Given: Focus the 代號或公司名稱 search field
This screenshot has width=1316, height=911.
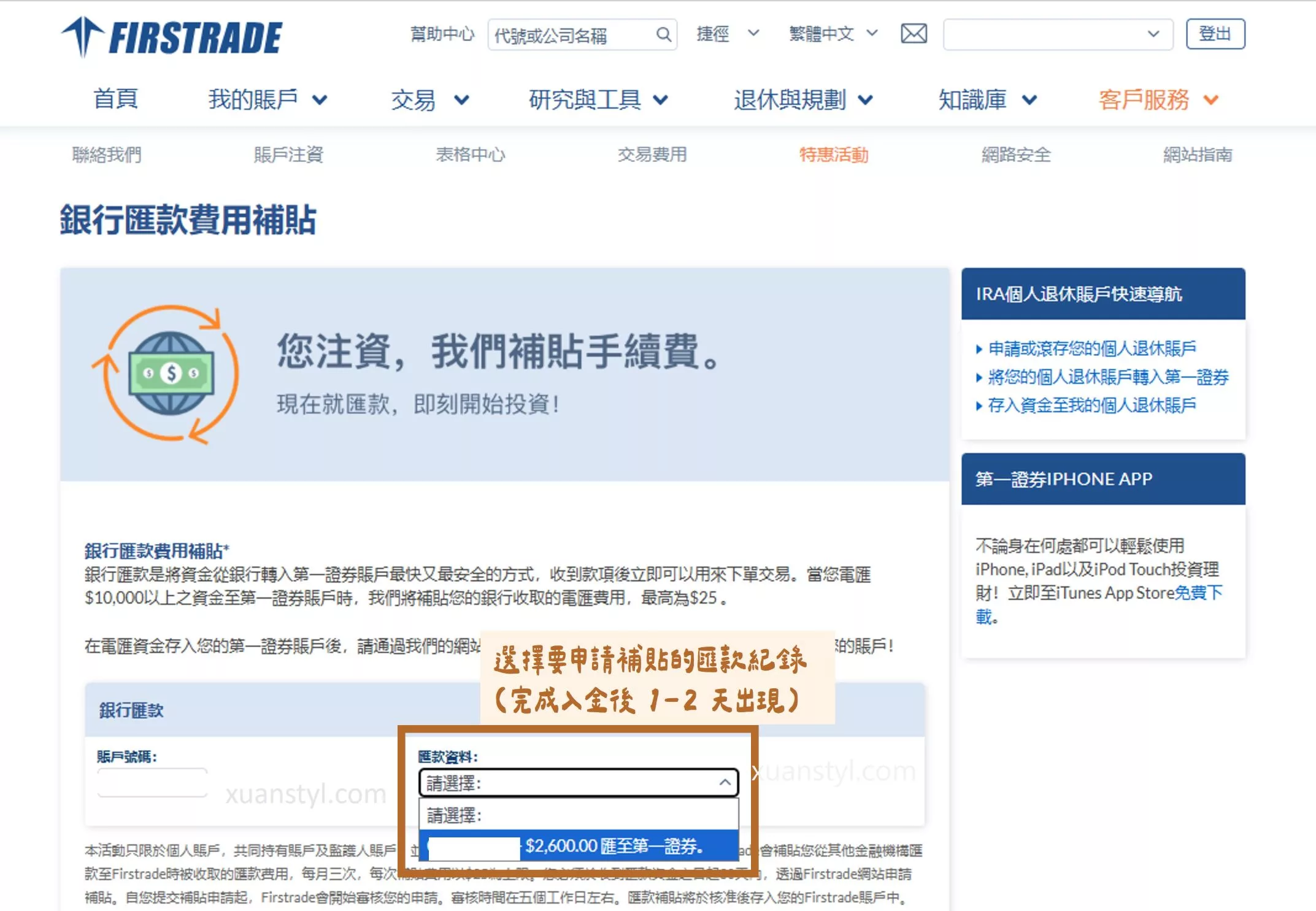Looking at the screenshot, I should (x=582, y=34).
